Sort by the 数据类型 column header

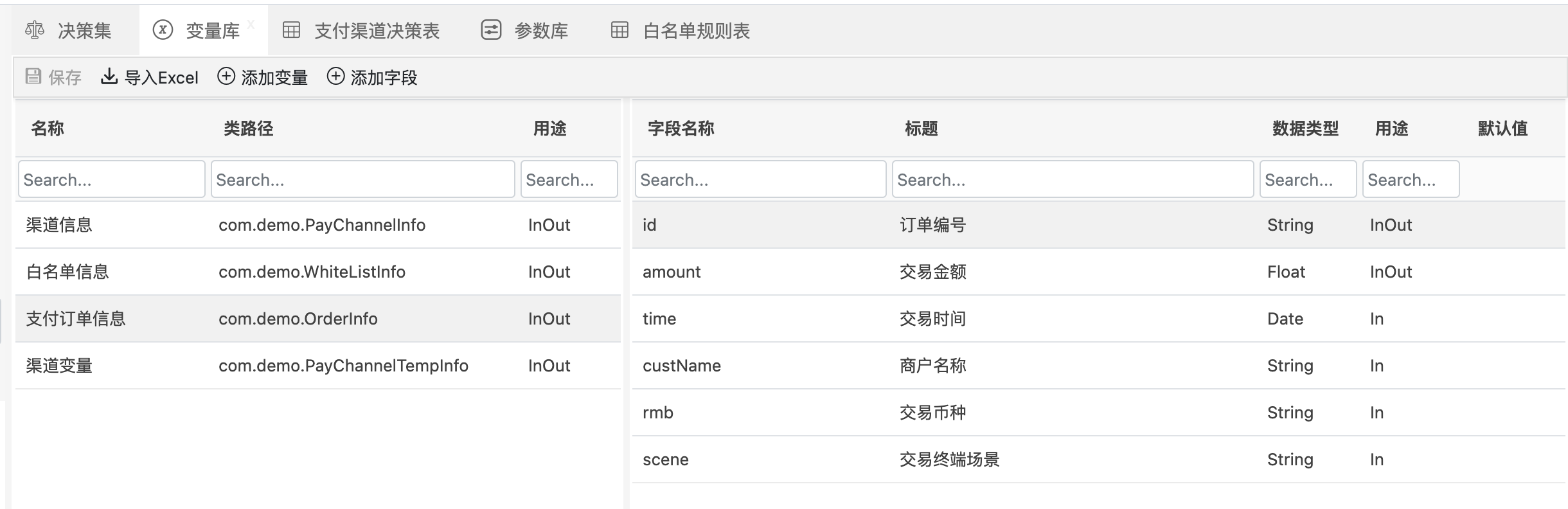[x=1305, y=129]
